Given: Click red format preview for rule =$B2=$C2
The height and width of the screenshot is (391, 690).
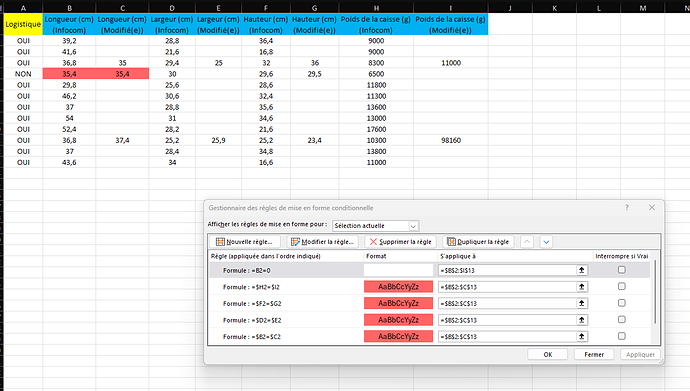Looking at the screenshot, I should (398, 336).
